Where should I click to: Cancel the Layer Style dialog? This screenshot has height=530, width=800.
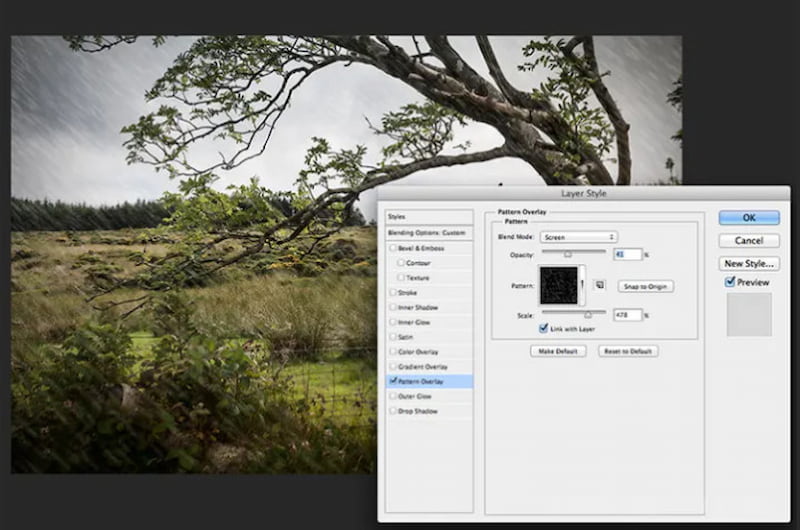coord(749,240)
